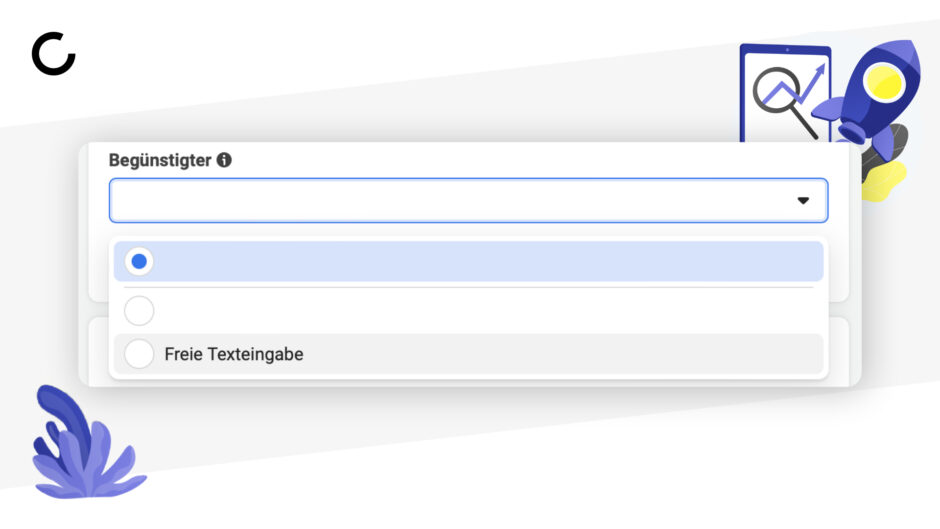The height and width of the screenshot is (529, 940).
Task: Expand the Begünstigter dropdown caret arrow
Action: pos(803,200)
